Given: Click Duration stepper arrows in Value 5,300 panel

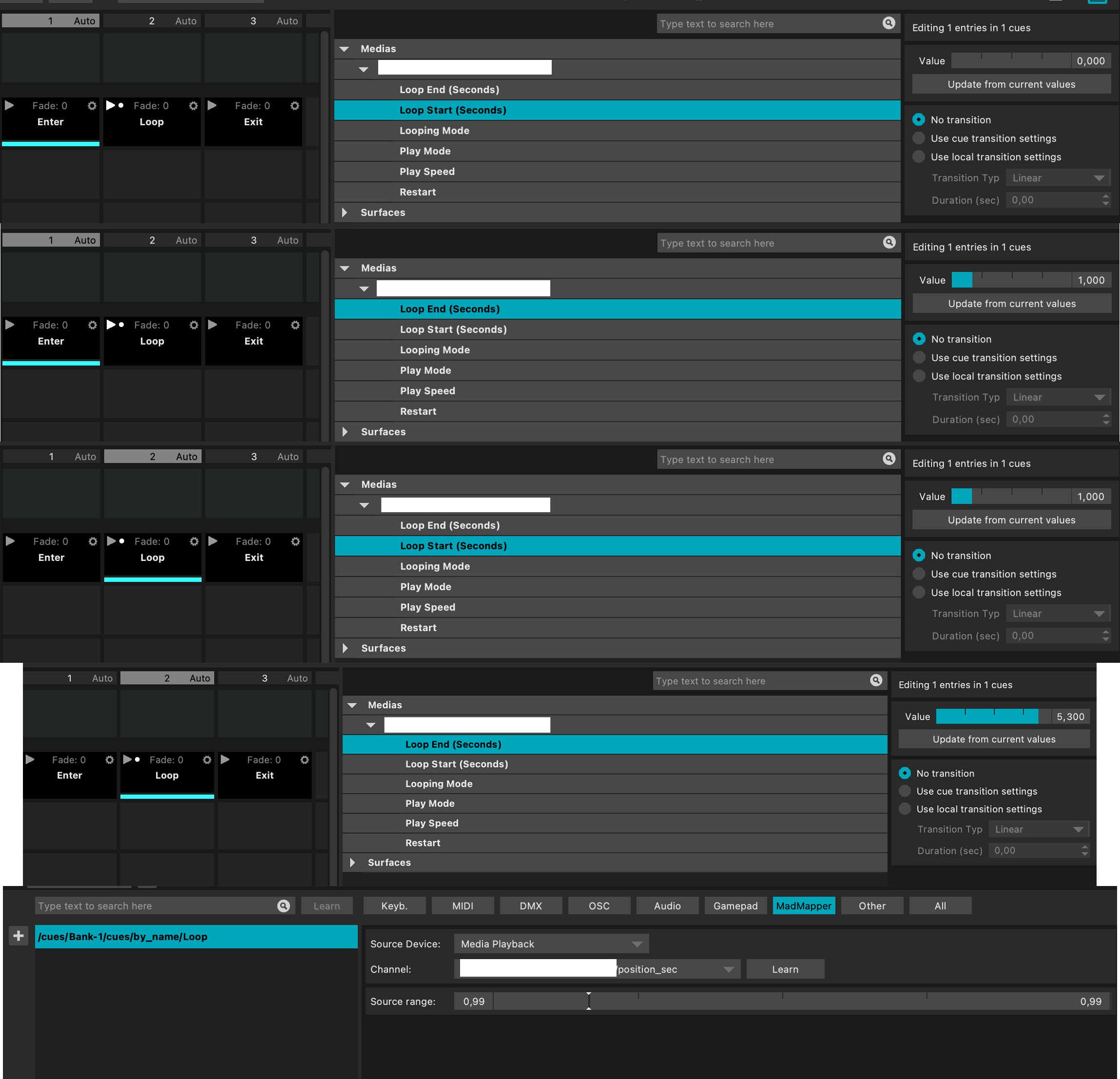Looking at the screenshot, I should click(x=1084, y=850).
